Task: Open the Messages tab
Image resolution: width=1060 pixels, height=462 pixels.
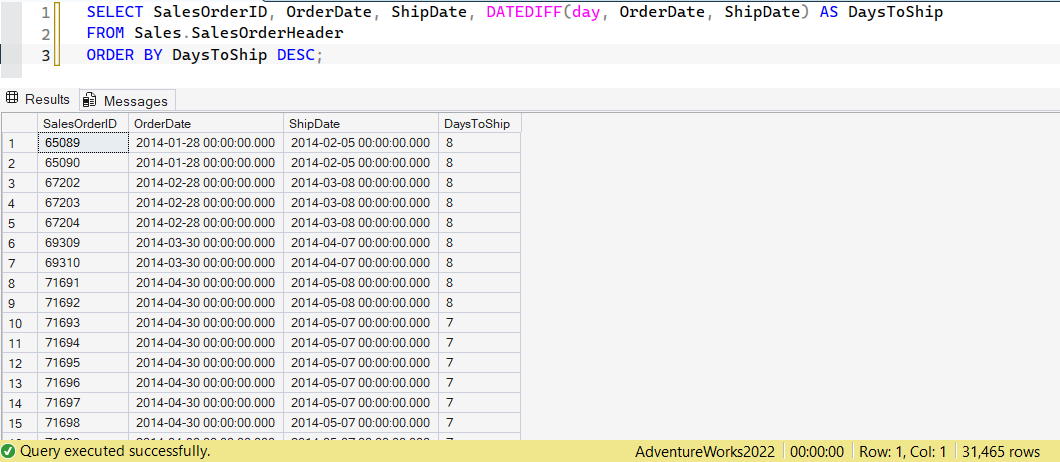Action: tap(127, 101)
